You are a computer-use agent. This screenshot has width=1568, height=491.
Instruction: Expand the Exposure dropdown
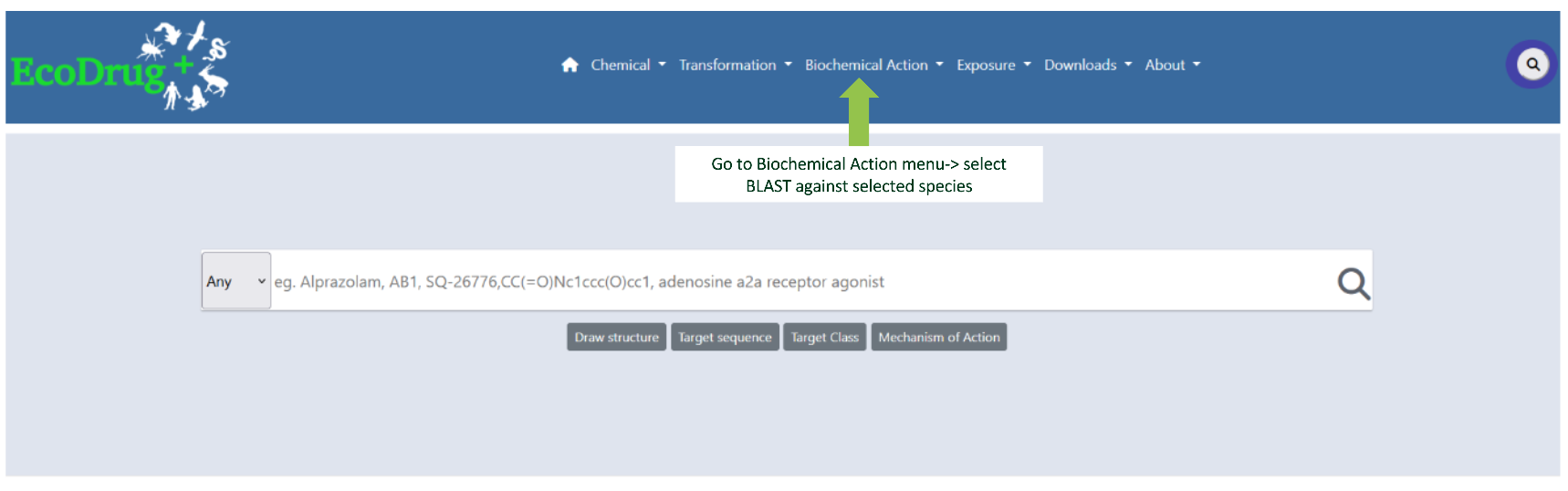click(x=993, y=65)
